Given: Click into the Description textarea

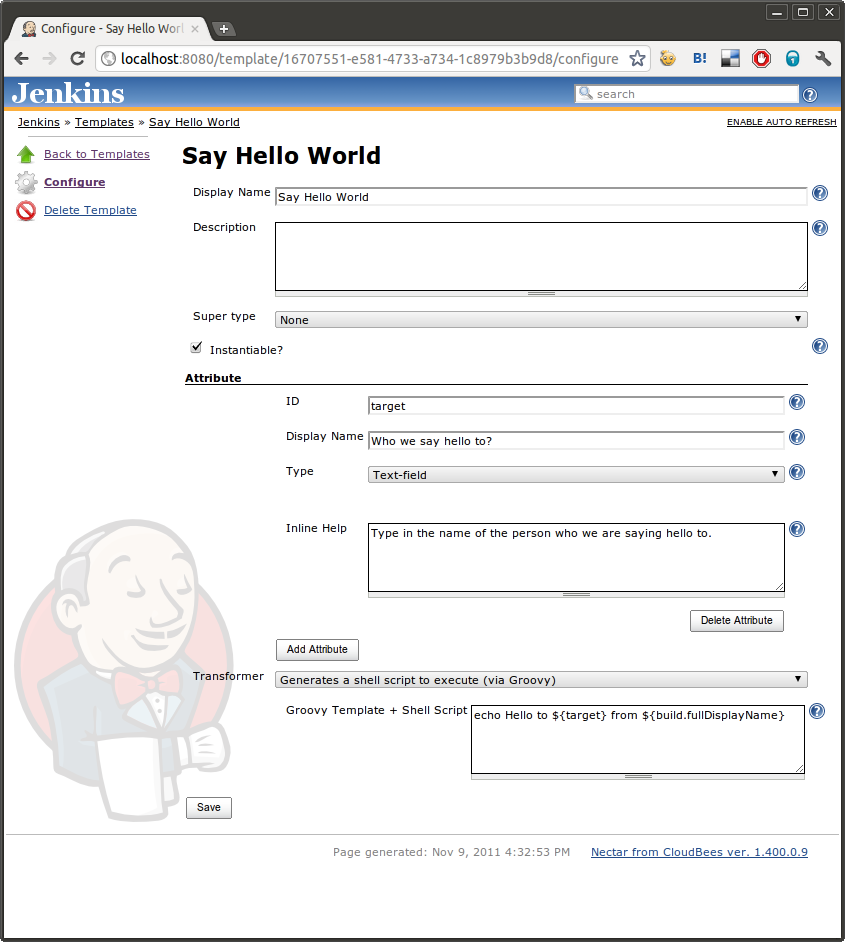Looking at the screenshot, I should (541, 257).
